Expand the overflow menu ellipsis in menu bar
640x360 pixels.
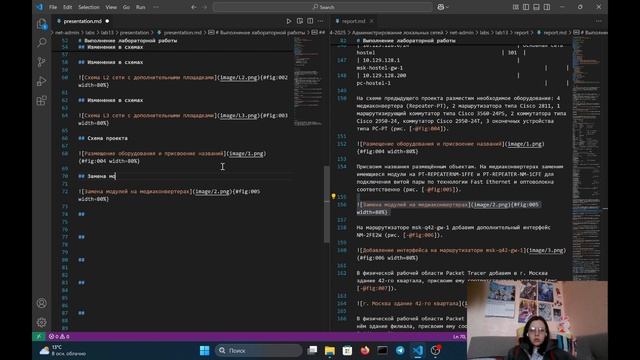coord(156,7)
